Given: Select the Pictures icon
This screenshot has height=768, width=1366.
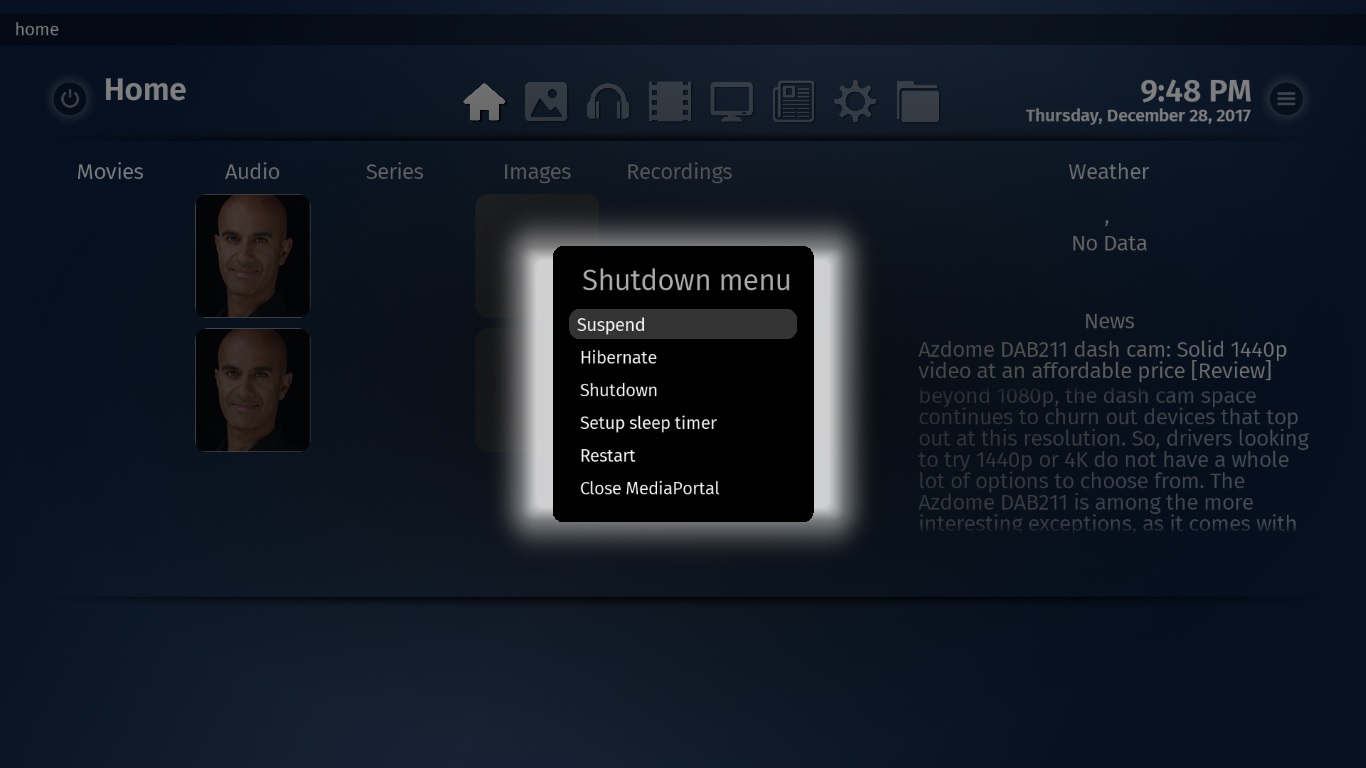Looking at the screenshot, I should 546,101.
